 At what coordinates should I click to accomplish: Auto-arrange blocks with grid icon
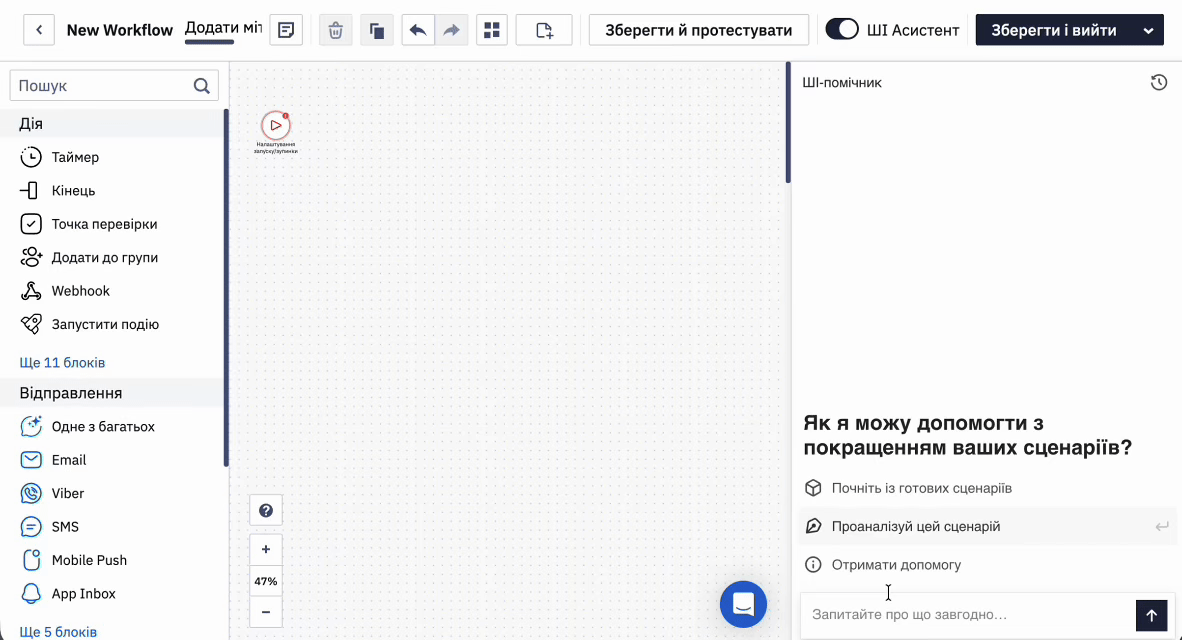(x=491, y=30)
